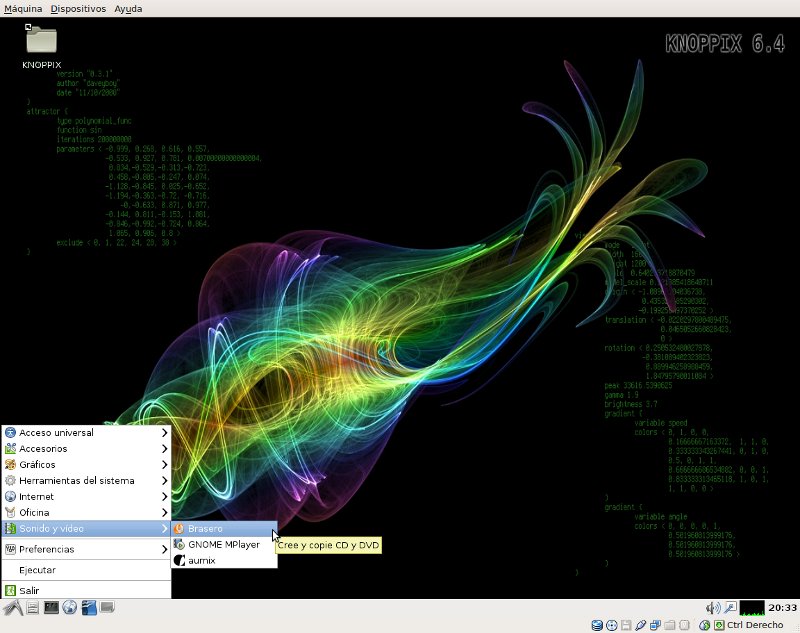
Task: Click the CPU usage monitor graph
Action: click(752, 607)
